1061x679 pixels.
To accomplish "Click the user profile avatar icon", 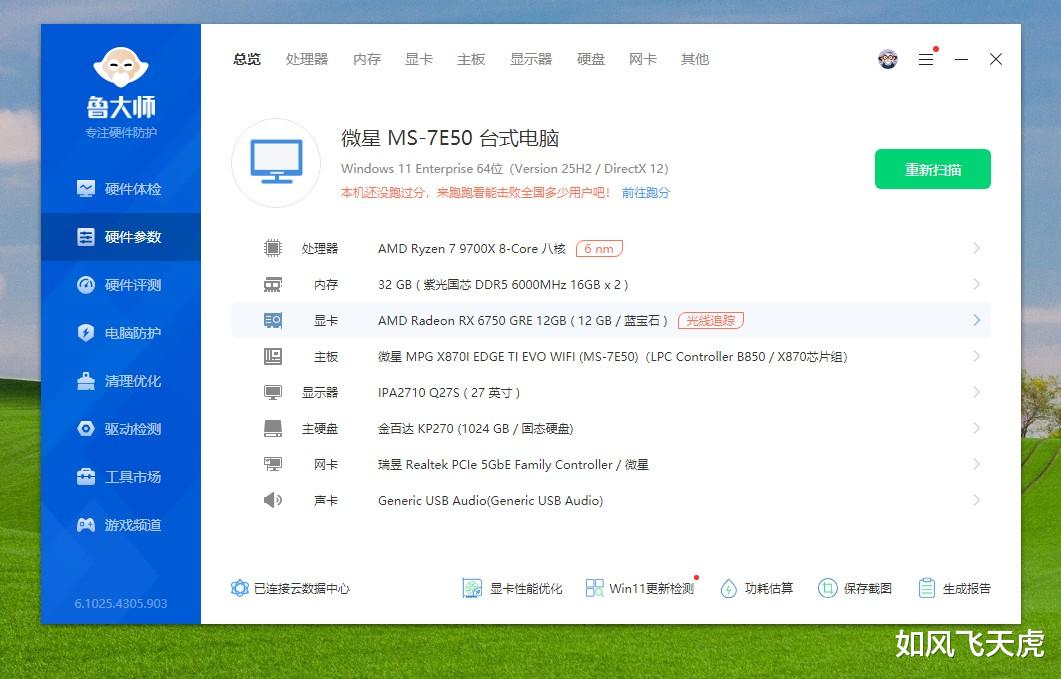I will [x=888, y=60].
